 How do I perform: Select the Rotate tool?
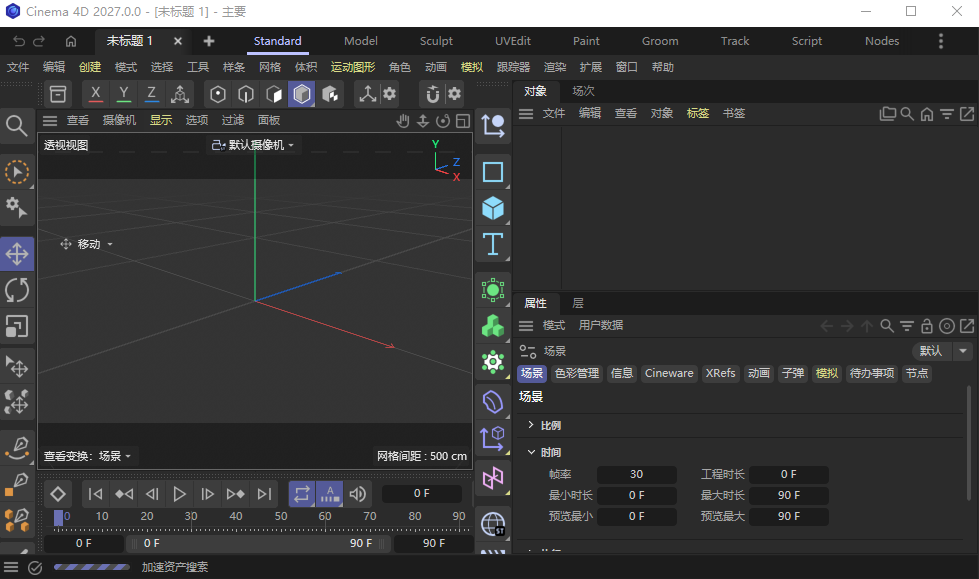[x=17, y=290]
